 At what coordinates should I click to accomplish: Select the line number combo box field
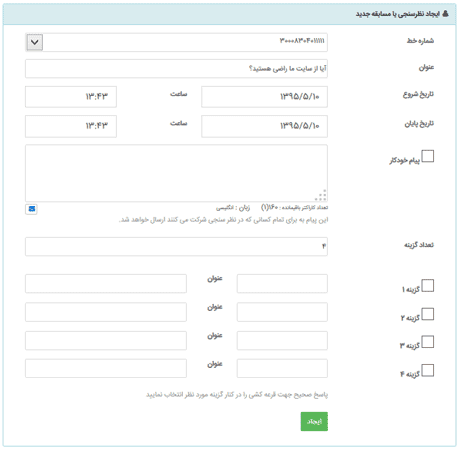[x=176, y=42]
